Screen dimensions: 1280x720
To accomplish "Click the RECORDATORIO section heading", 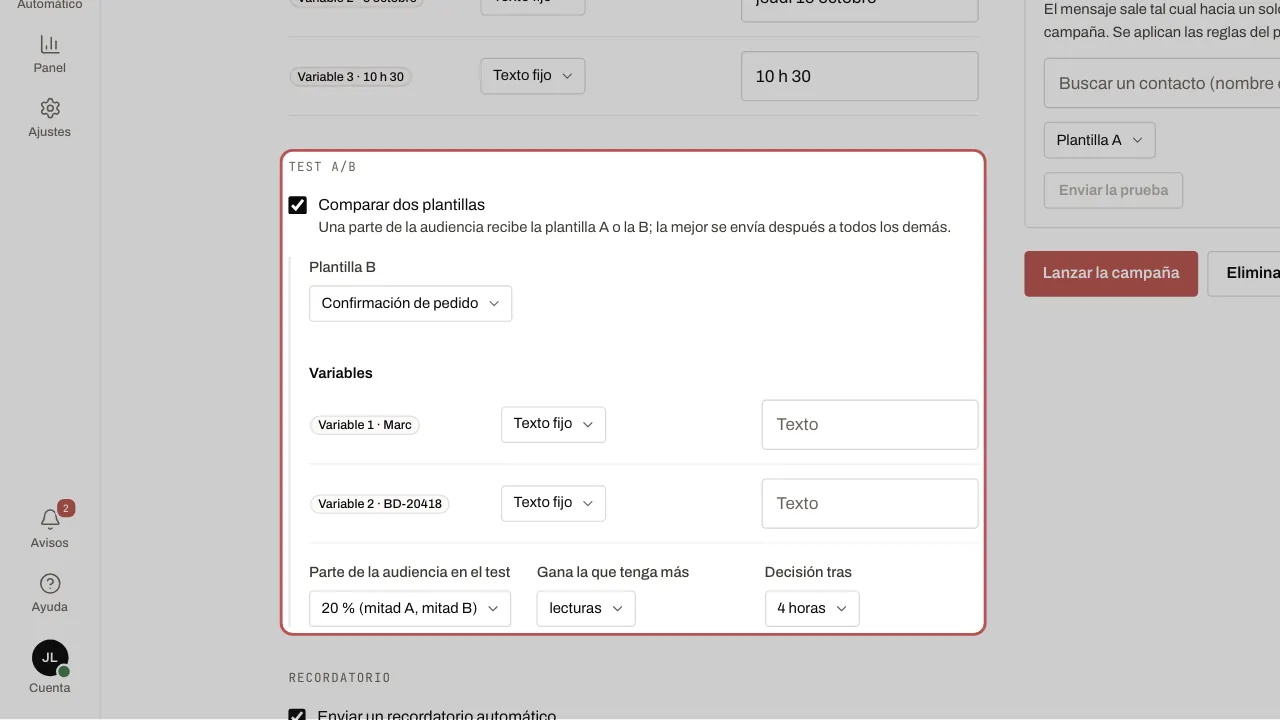I will [339, 678].
